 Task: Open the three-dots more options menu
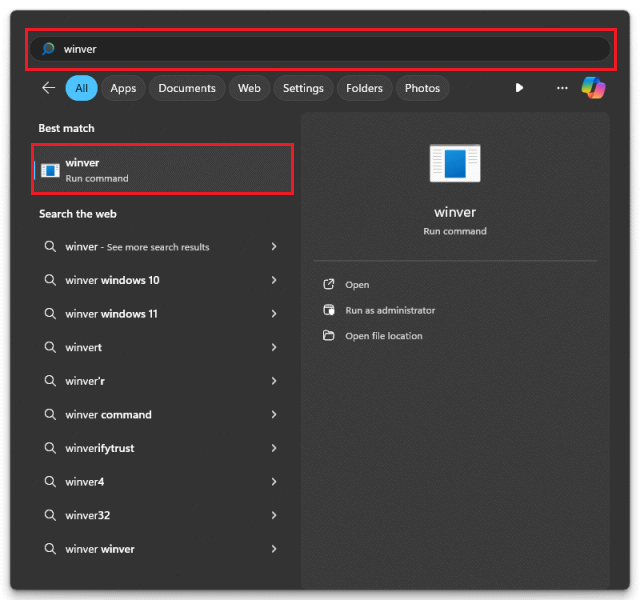[562, 88]
